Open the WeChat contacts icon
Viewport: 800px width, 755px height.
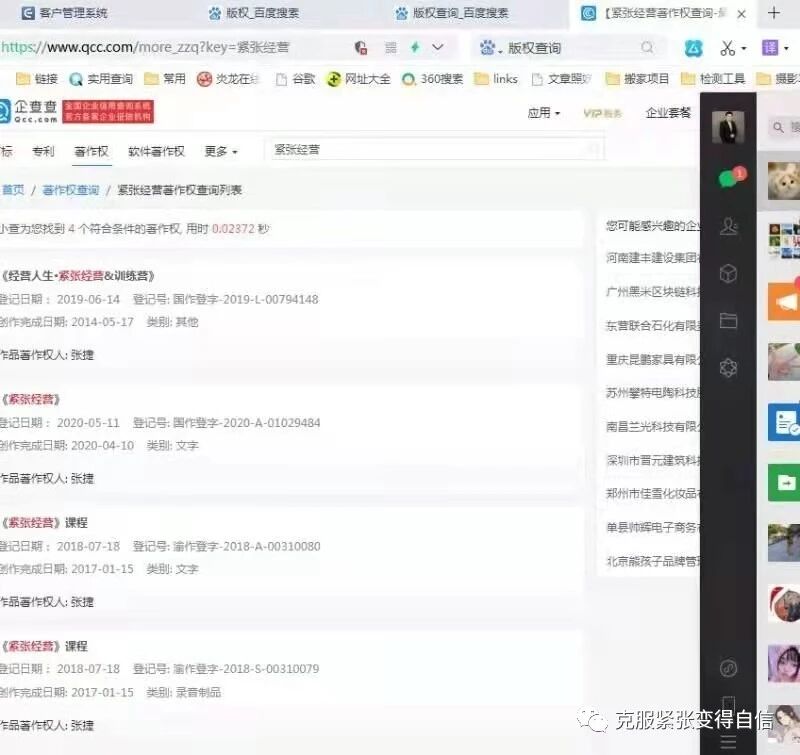728,226
